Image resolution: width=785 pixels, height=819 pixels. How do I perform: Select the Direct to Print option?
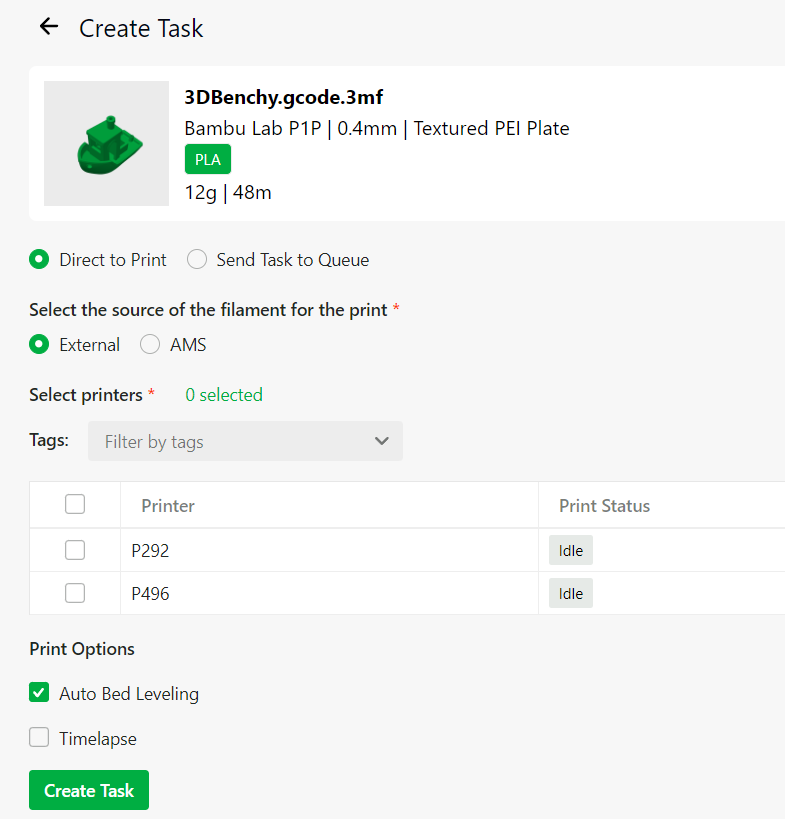(39, 260)
